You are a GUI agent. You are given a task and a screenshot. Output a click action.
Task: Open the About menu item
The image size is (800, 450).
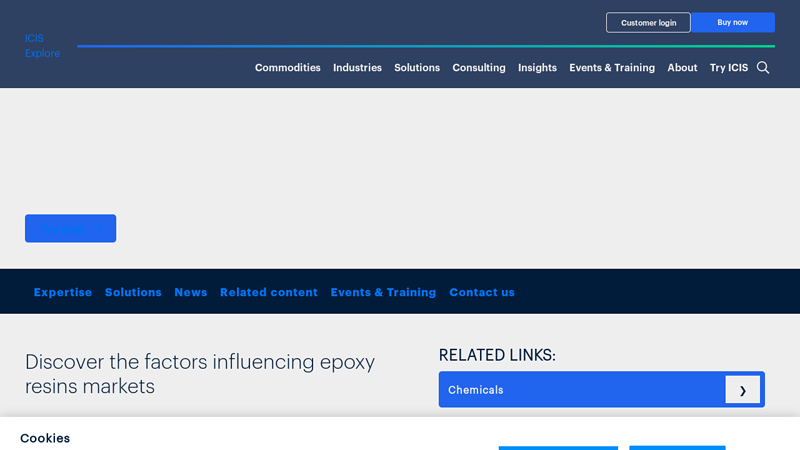point(682,68)
